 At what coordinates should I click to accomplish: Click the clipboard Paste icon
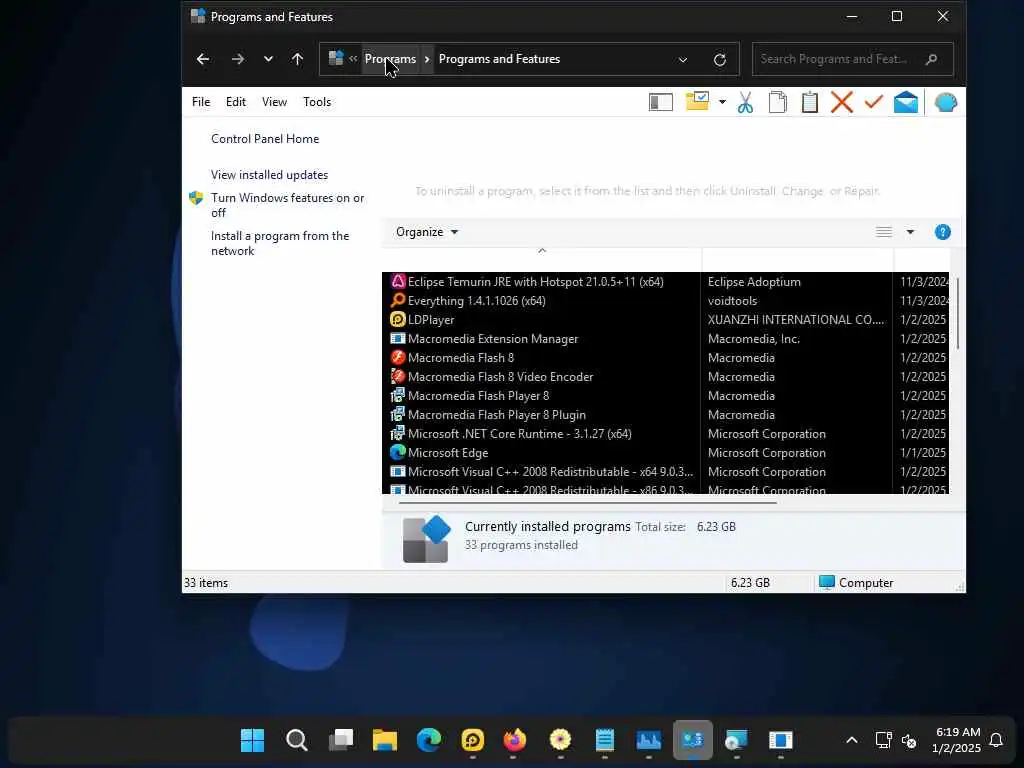click(x=810, y=102)
